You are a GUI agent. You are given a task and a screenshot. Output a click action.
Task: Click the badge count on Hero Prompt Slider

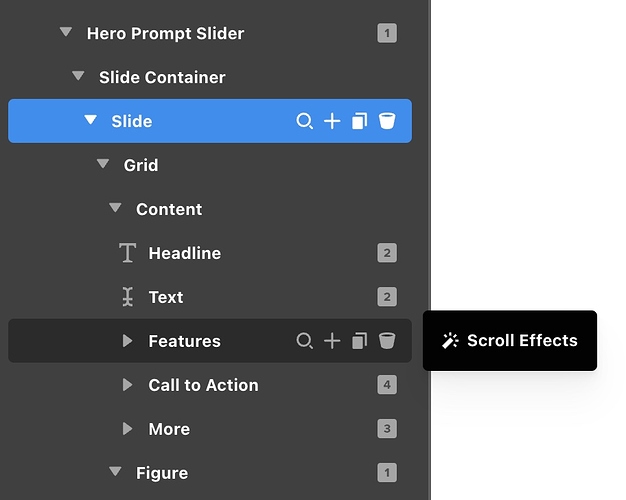387,33
